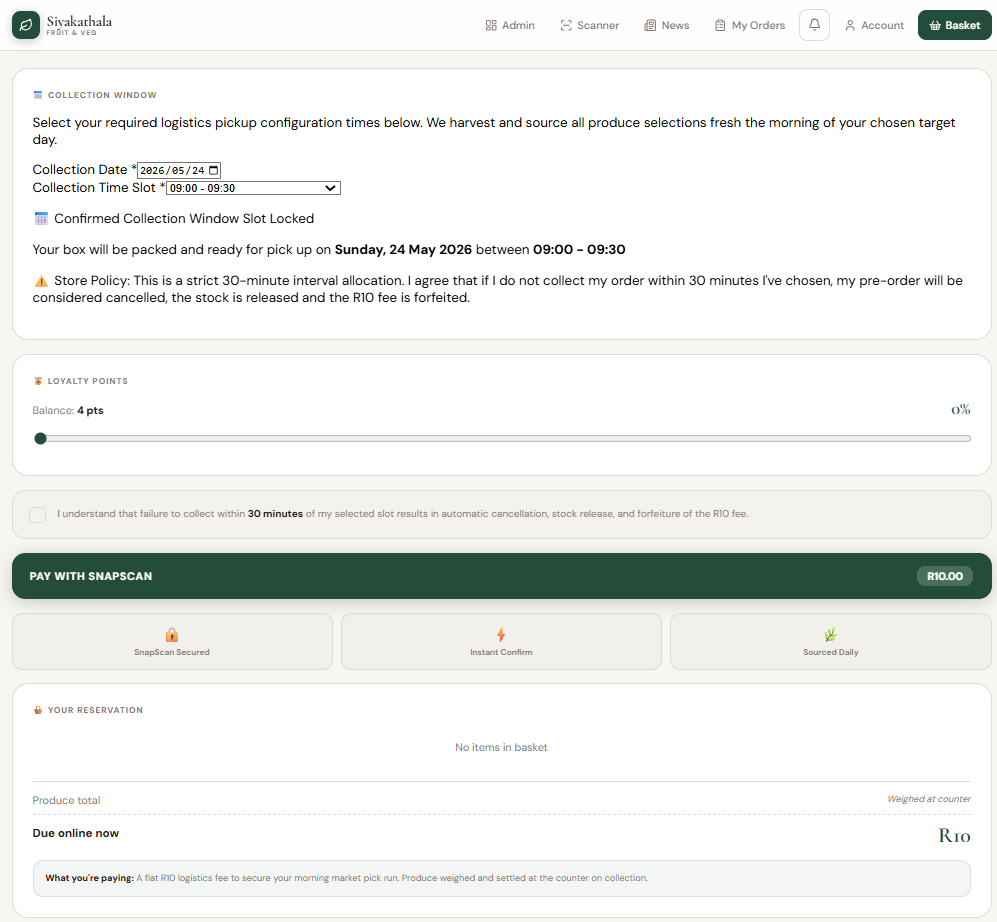Go to the Scanner page

[x=589, y=25]
